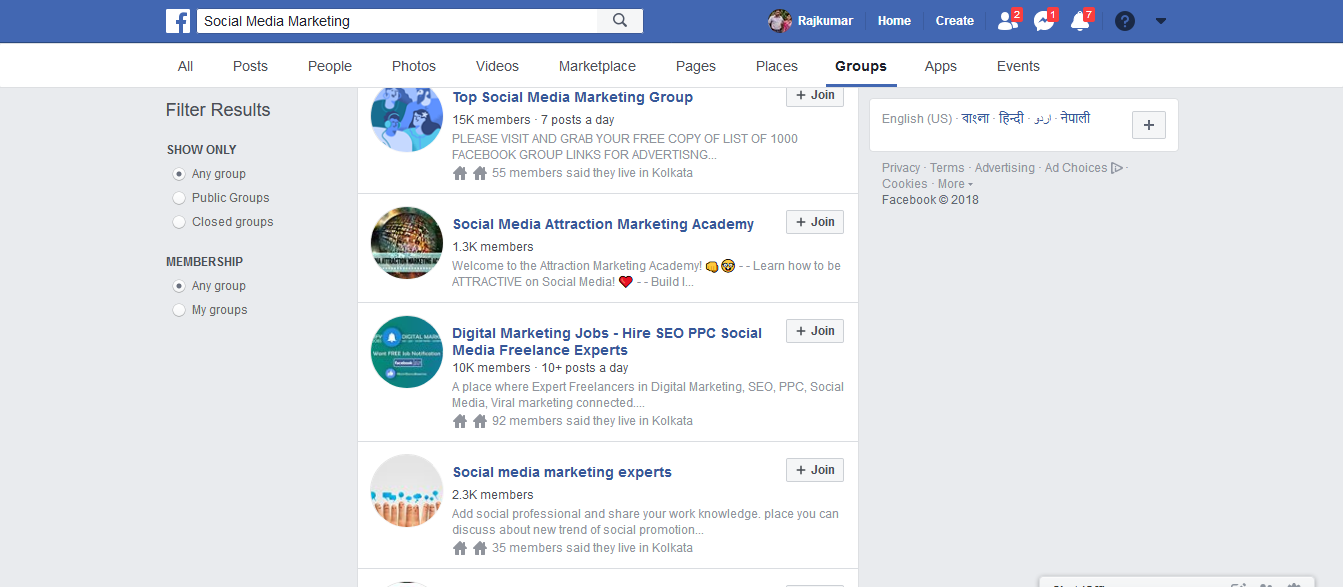Join Social media marketing experts group
This screenshot has width=1343, height=587.
(815, 470)
